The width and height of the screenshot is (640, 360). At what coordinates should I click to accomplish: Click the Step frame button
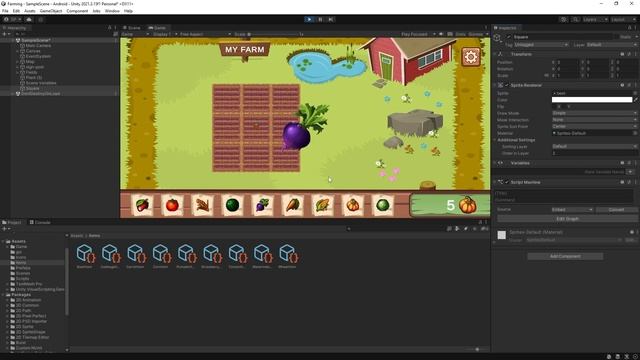(x=331, y=19)
